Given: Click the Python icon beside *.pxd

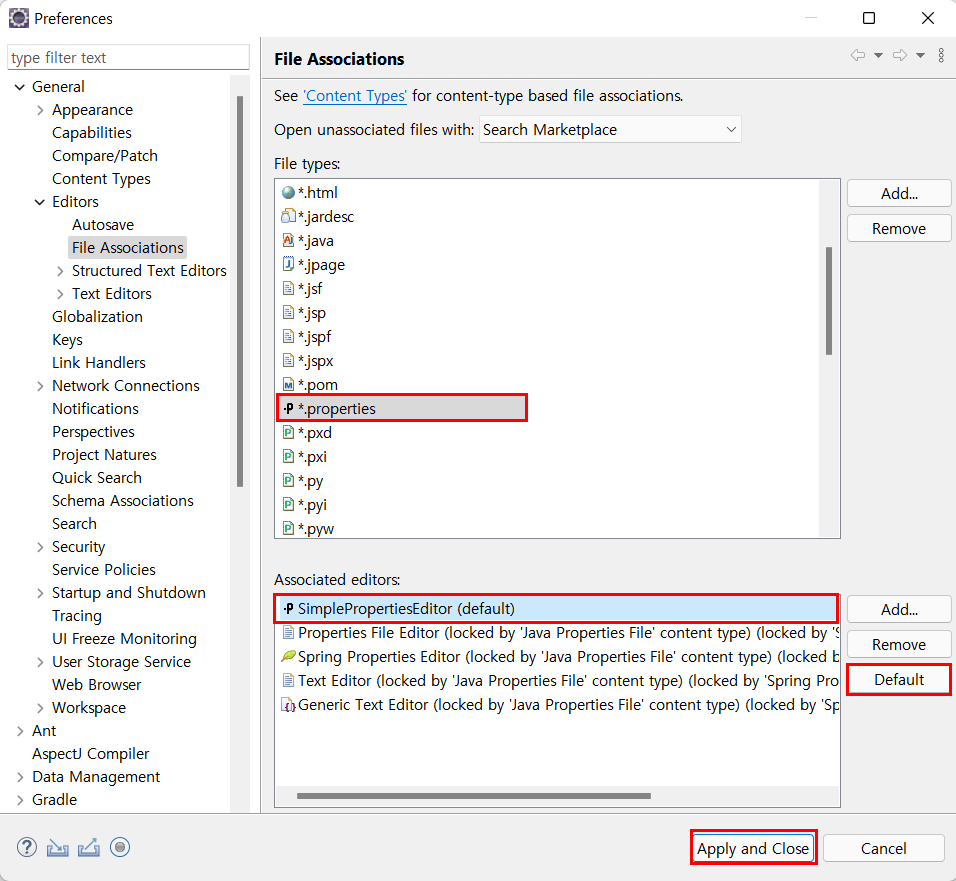Looking at the screenshot, I should tap(288, 433).
